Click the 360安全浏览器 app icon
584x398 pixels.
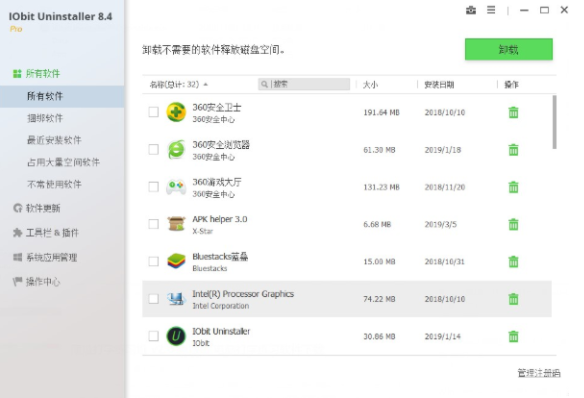[176, 150]
